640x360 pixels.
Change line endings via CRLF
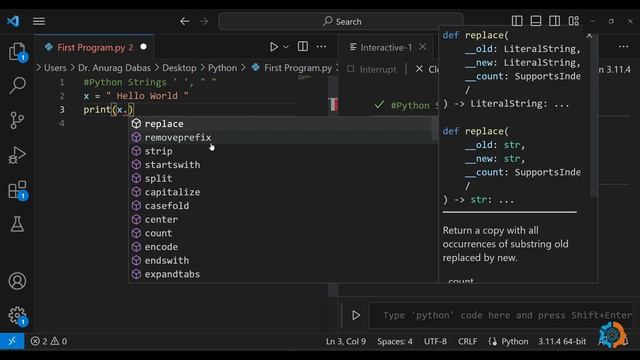click(x=467, y=341)
